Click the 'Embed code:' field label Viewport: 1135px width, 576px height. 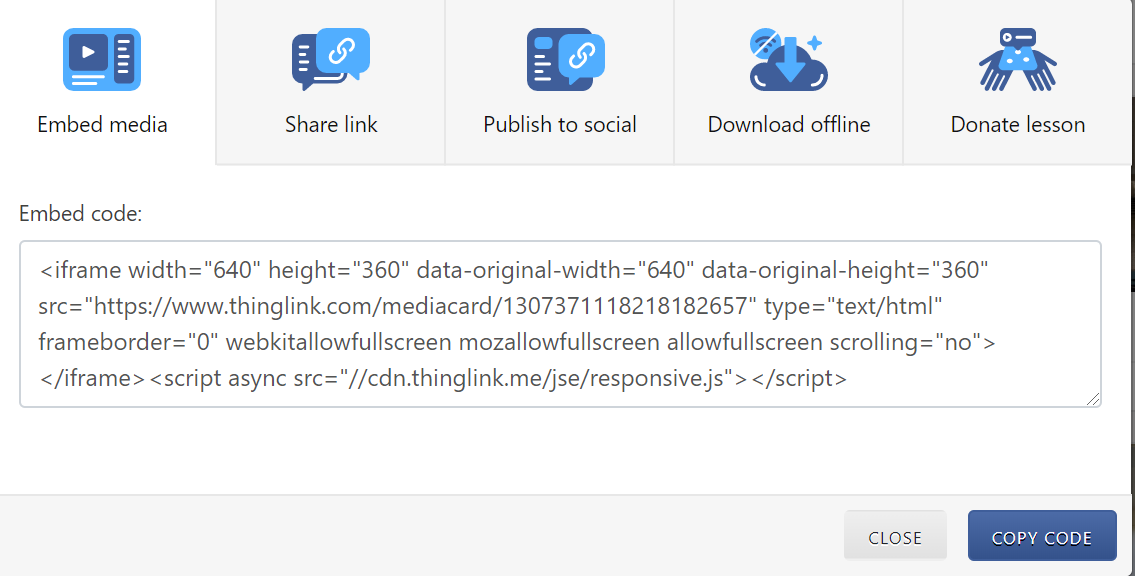click(80, 213)
